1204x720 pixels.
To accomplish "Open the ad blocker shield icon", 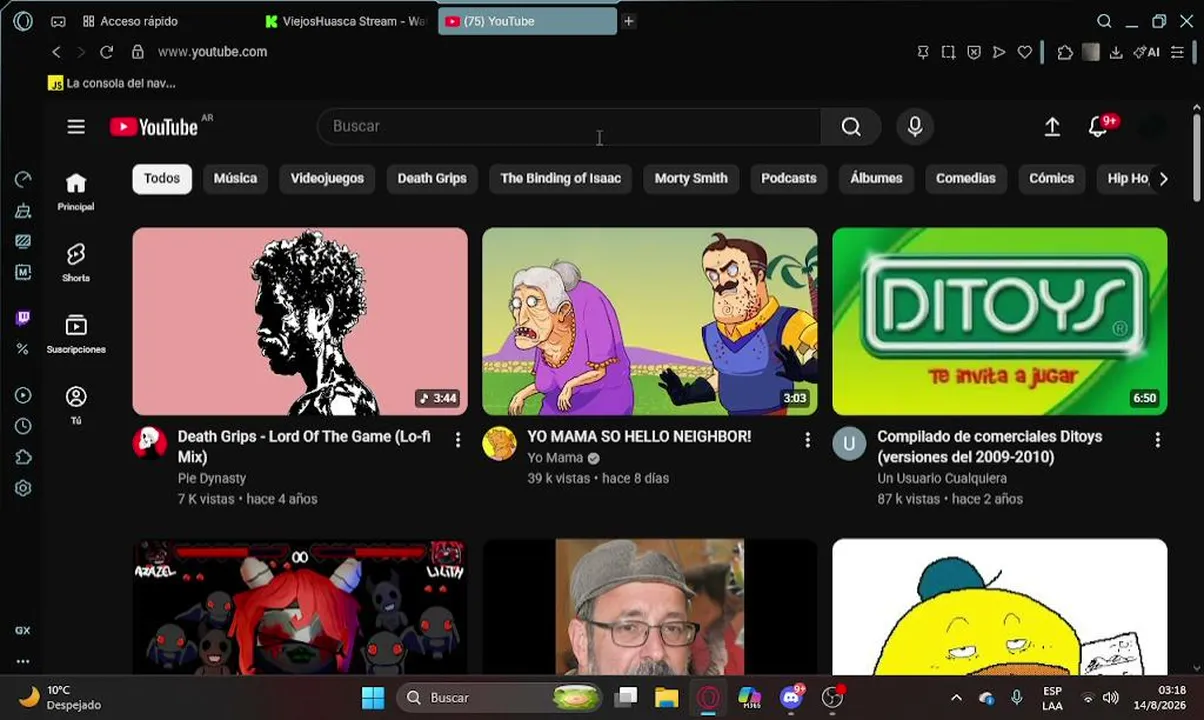I will (x=974, y=52).
